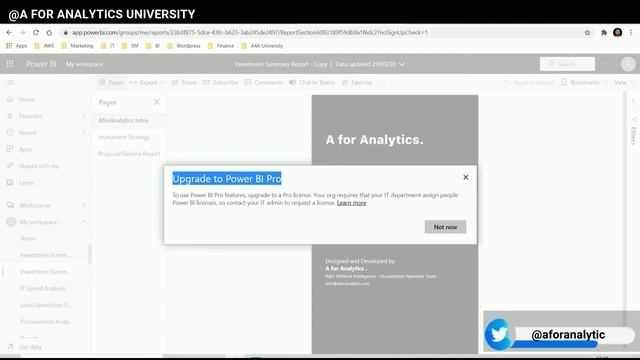640x360 pixels.
Task: Open Comments in the report toolbar
Action: tap(263, 82)
